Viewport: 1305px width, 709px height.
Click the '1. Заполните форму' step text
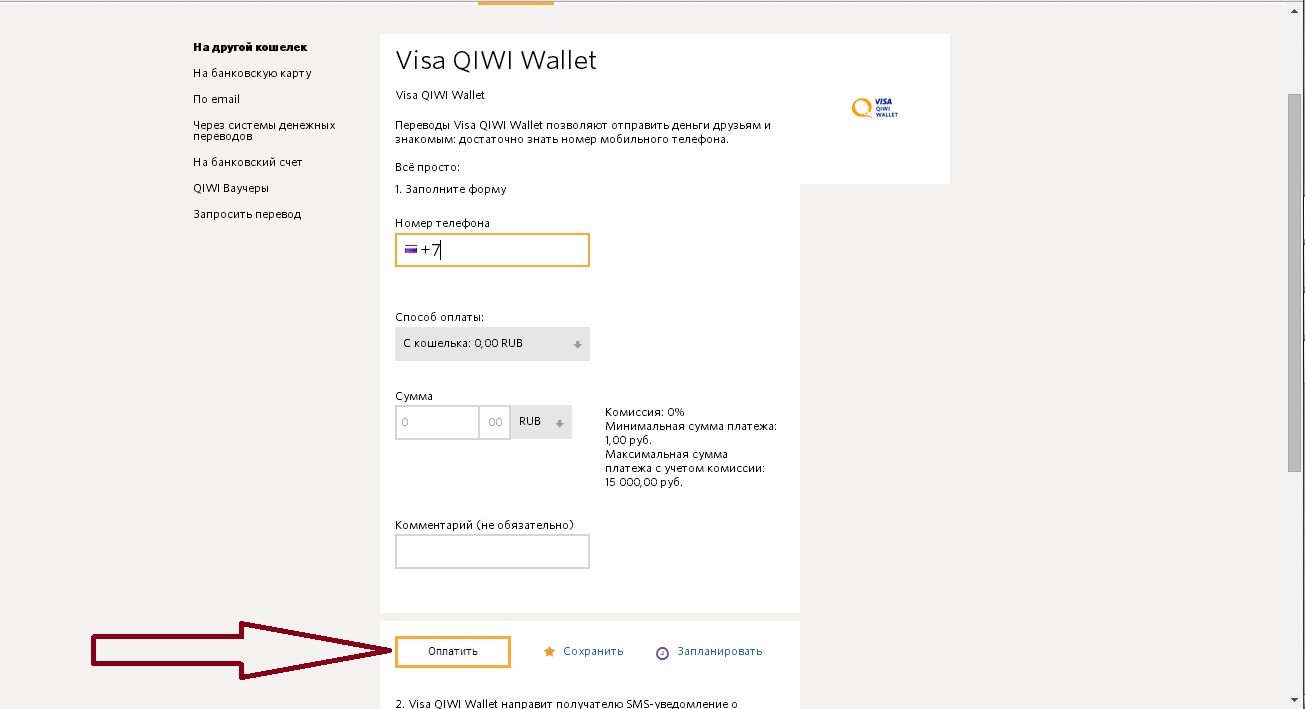click(451, 189)
